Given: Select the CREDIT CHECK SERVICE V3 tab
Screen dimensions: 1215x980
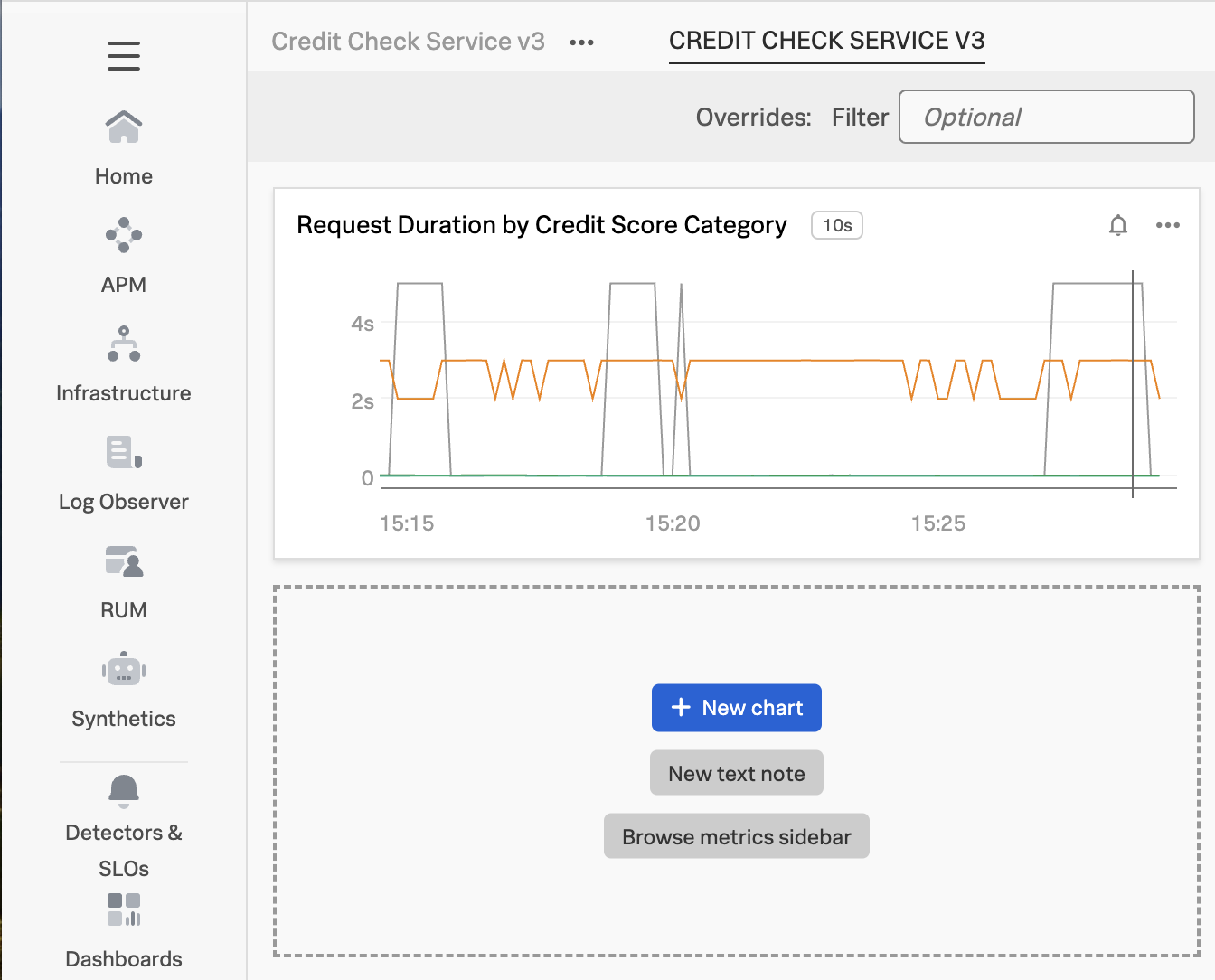Looking at the screenshot, I should 826,40.
